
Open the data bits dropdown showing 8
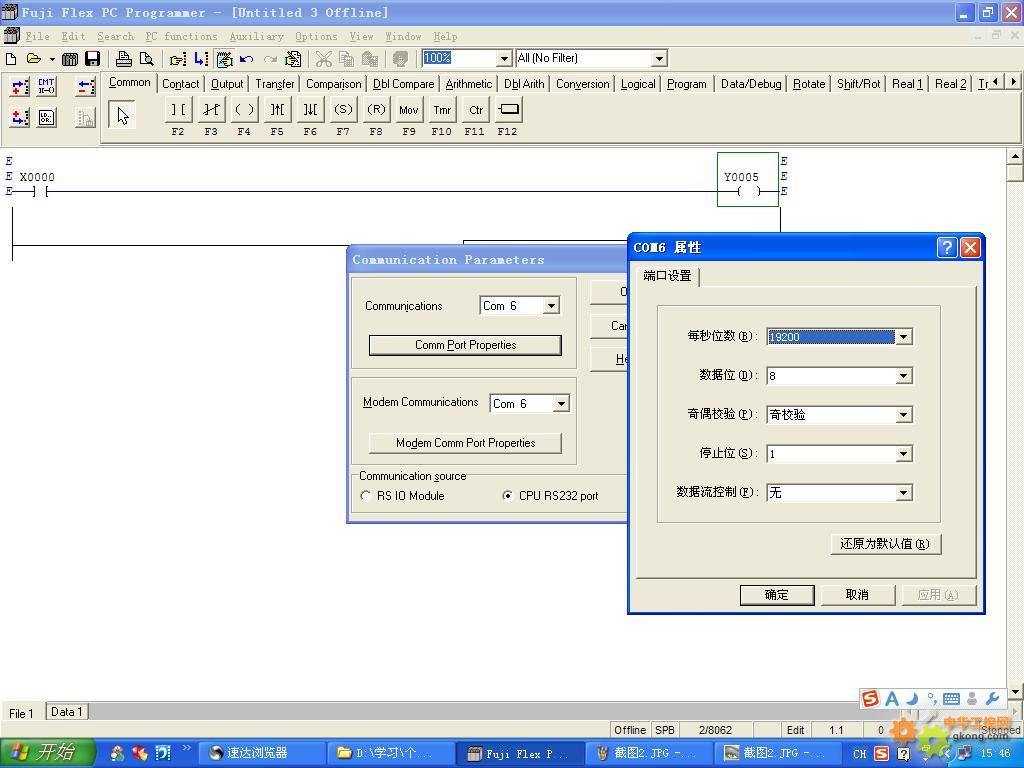pos(904,376)
